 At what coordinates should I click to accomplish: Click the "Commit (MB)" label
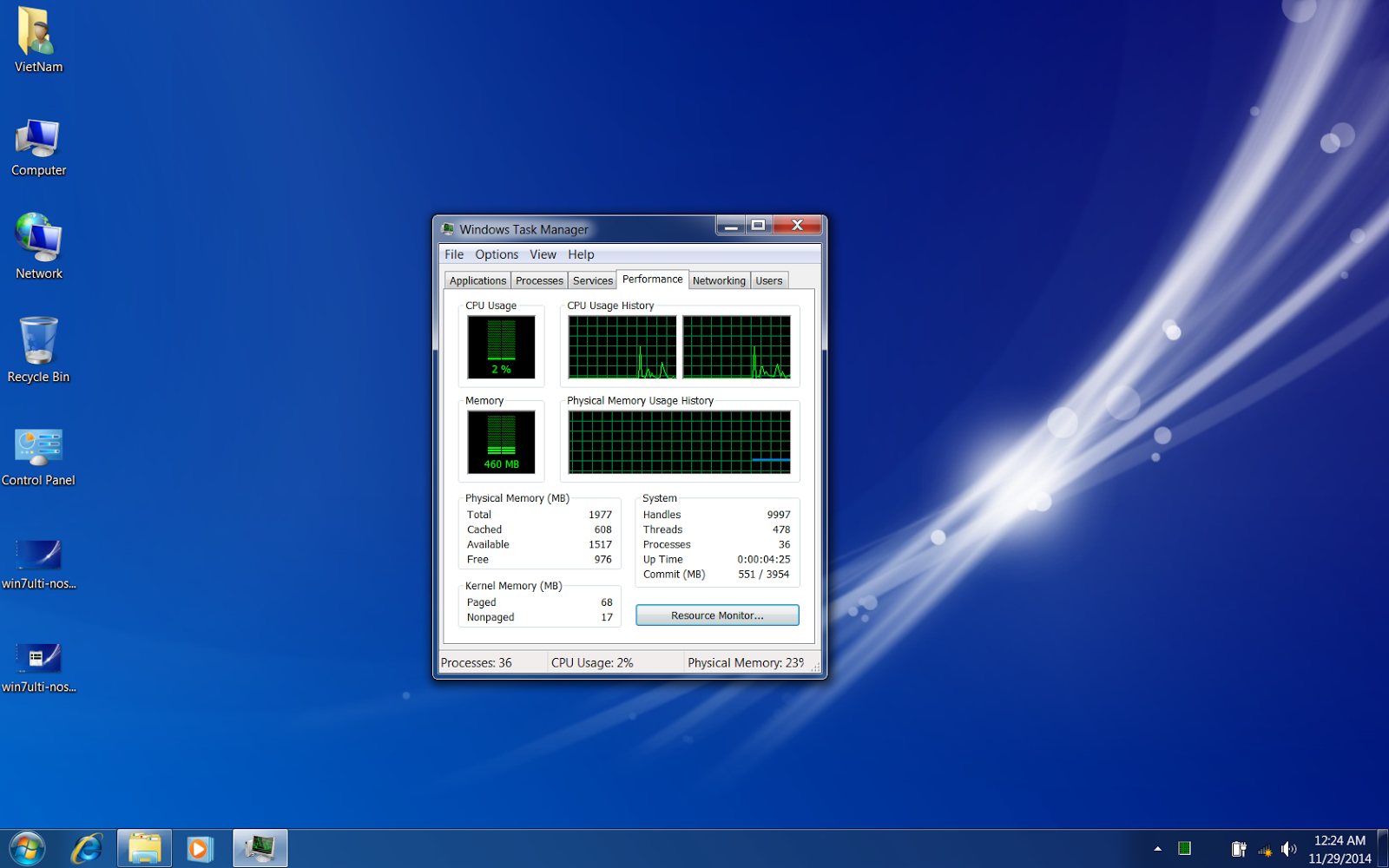[x=674, y=574]
